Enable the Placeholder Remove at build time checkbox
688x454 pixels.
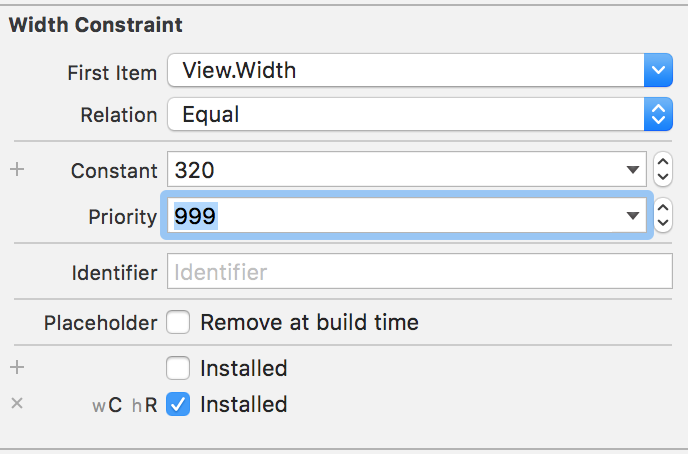point(178,323)
